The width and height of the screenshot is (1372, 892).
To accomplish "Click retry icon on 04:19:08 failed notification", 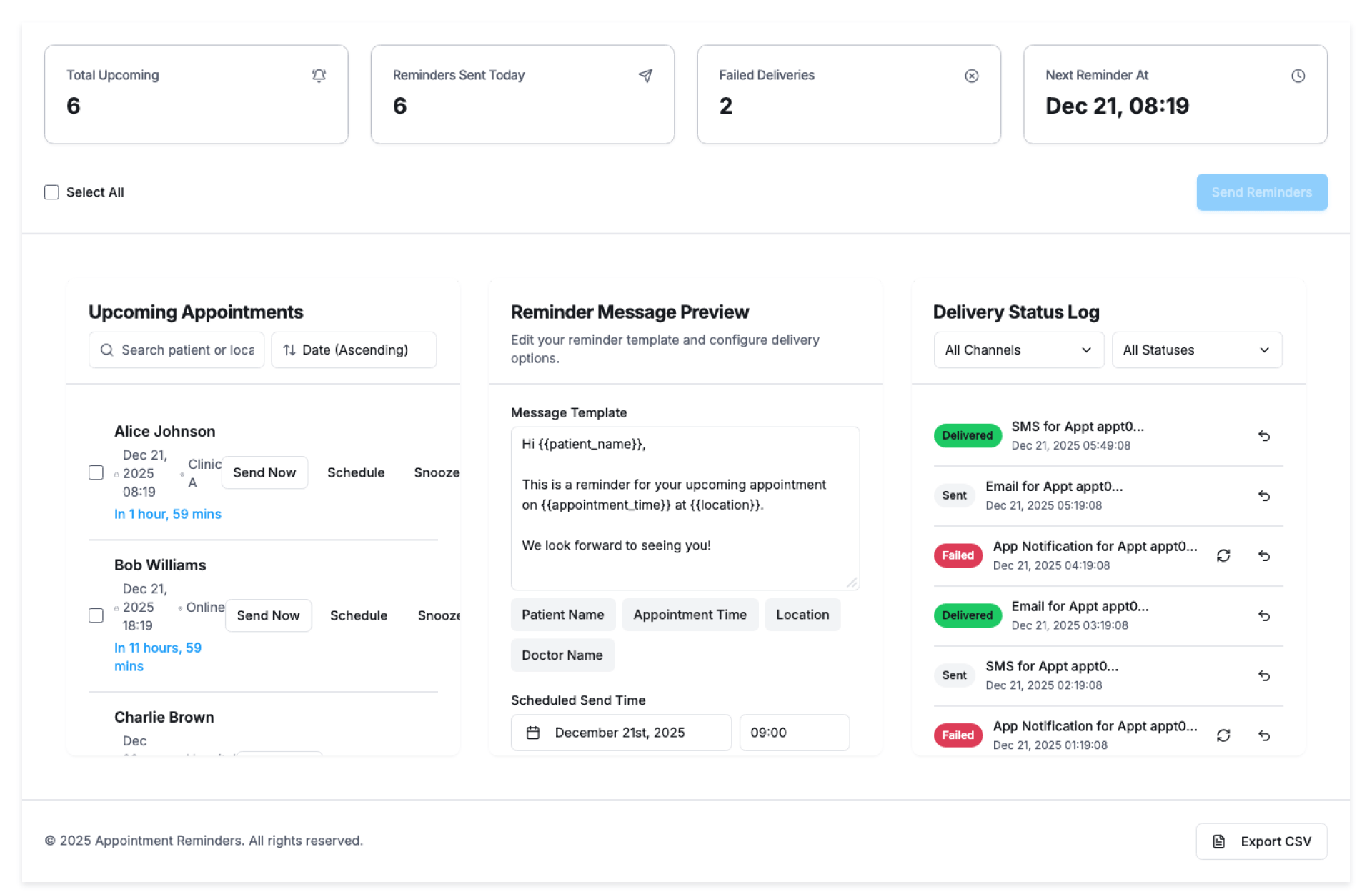I will pyautogui.click(x=1223, y=555).
